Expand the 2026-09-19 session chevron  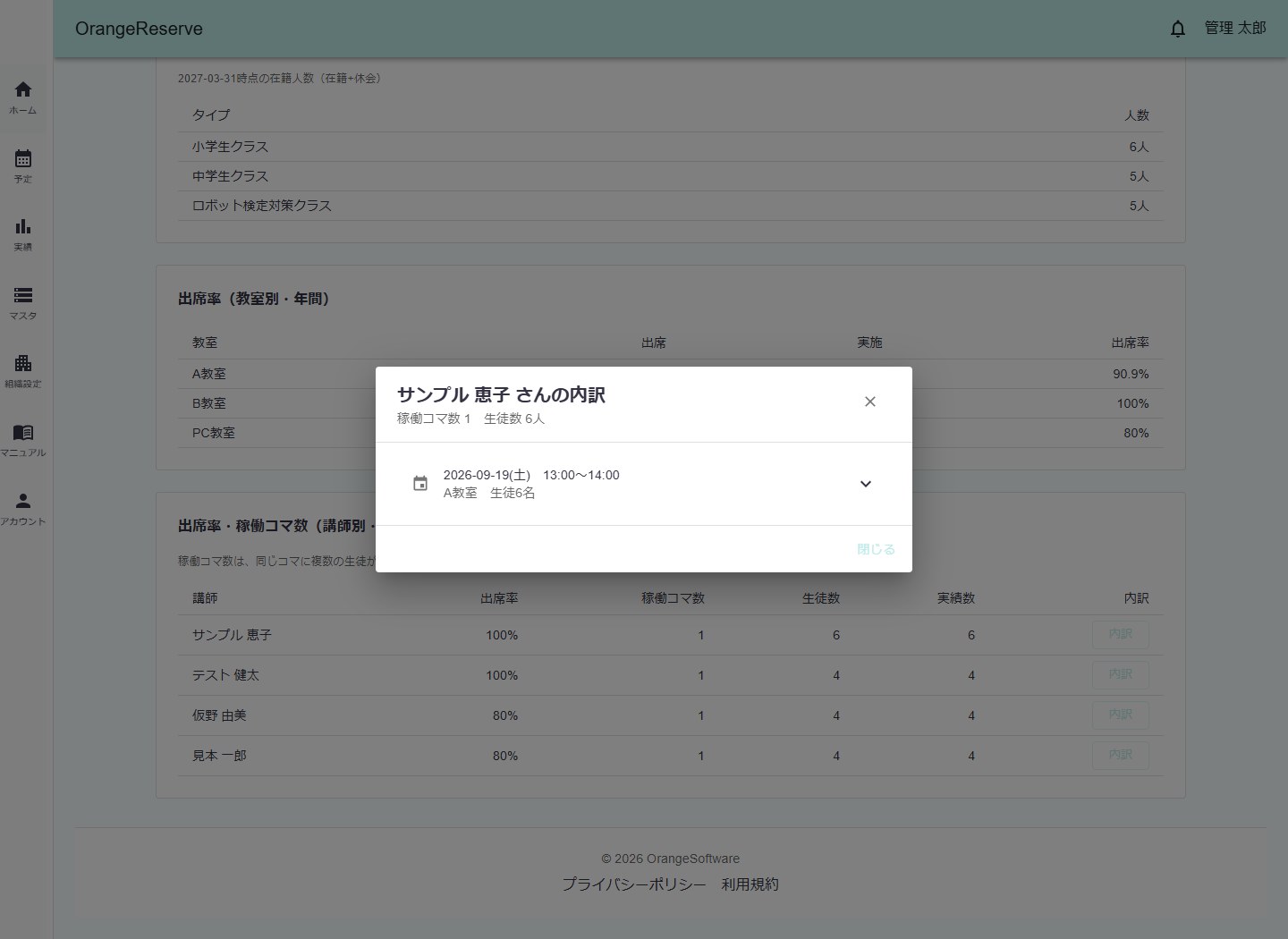click(x=866, y=484)
